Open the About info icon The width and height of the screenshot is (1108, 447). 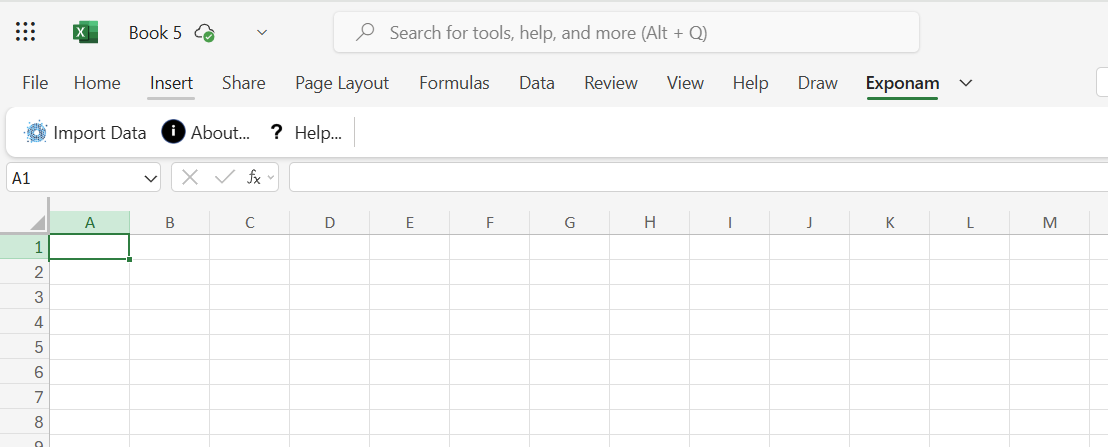(x=173, y=132)
